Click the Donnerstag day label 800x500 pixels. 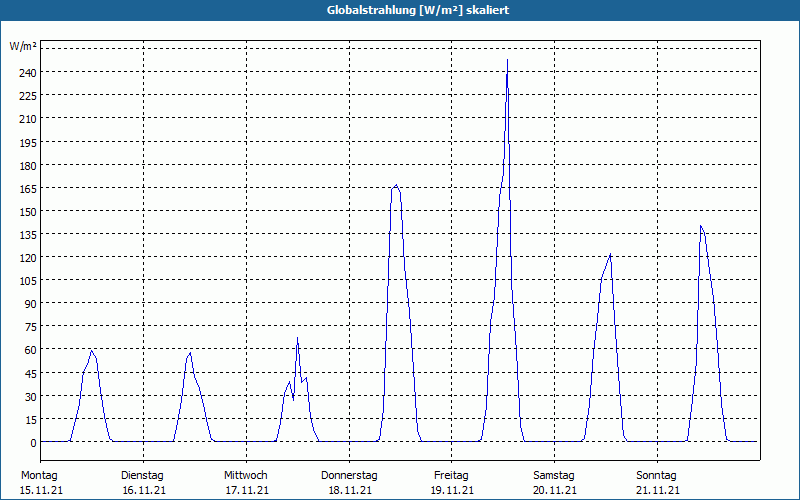(349, 476)
